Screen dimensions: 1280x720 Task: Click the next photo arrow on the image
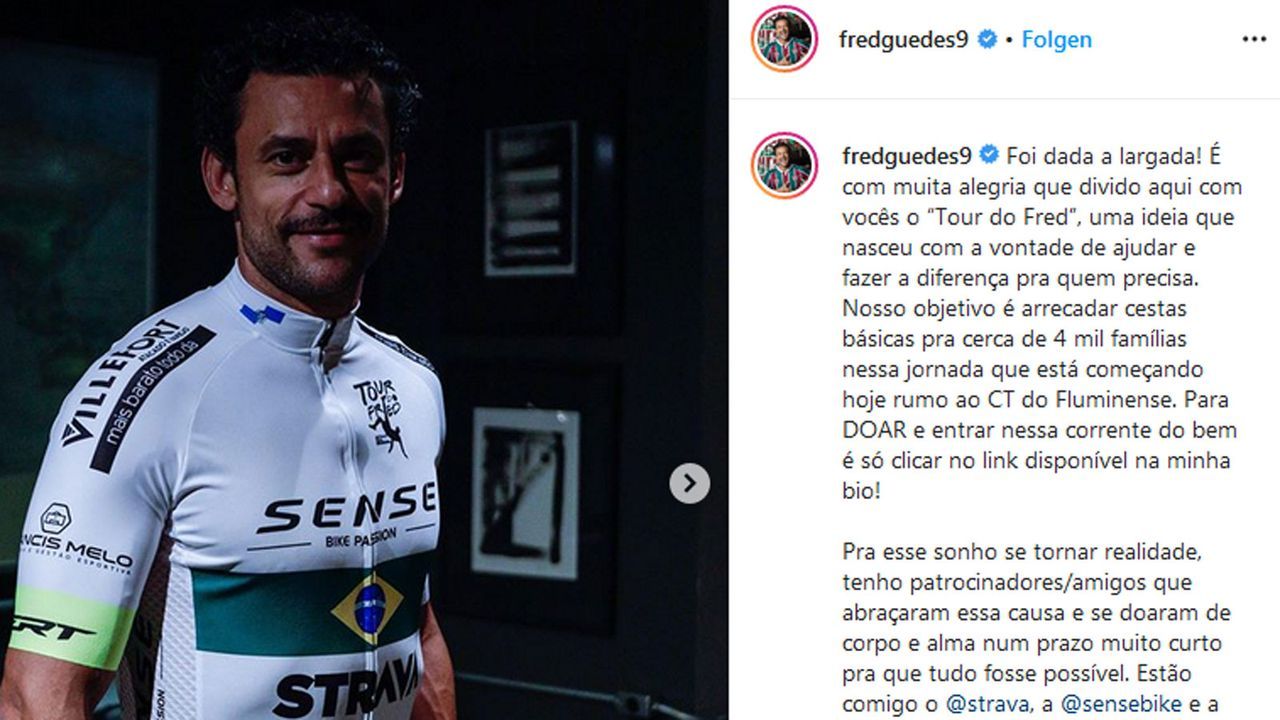point(689,484)
